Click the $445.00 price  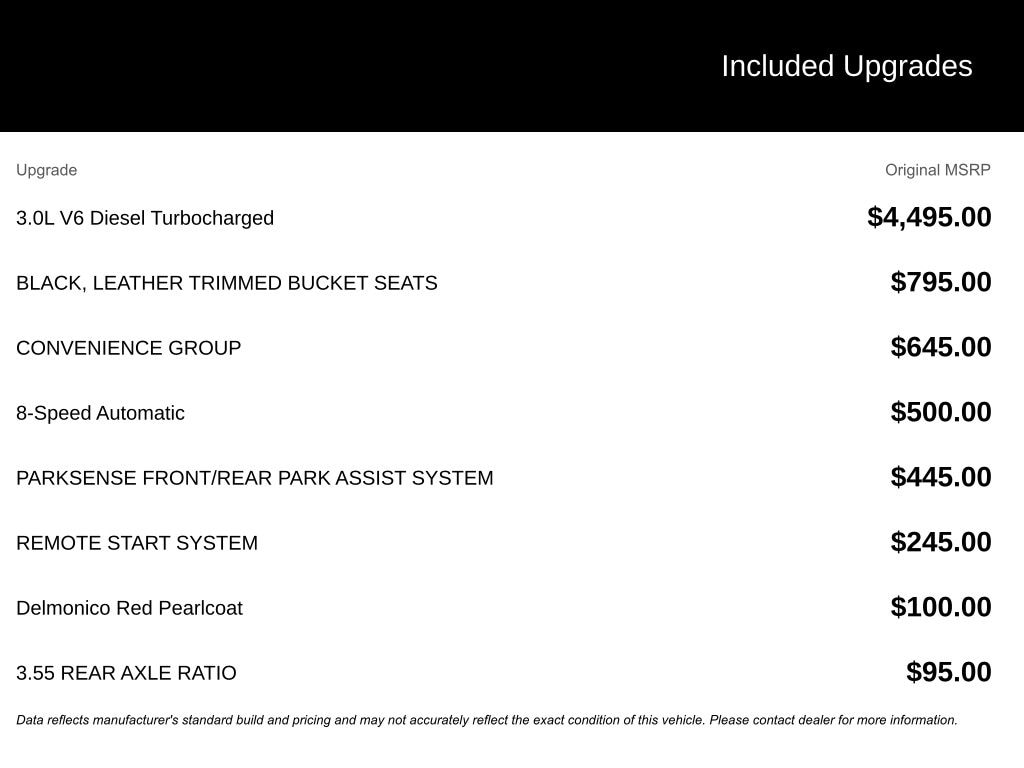click(941, 477)
